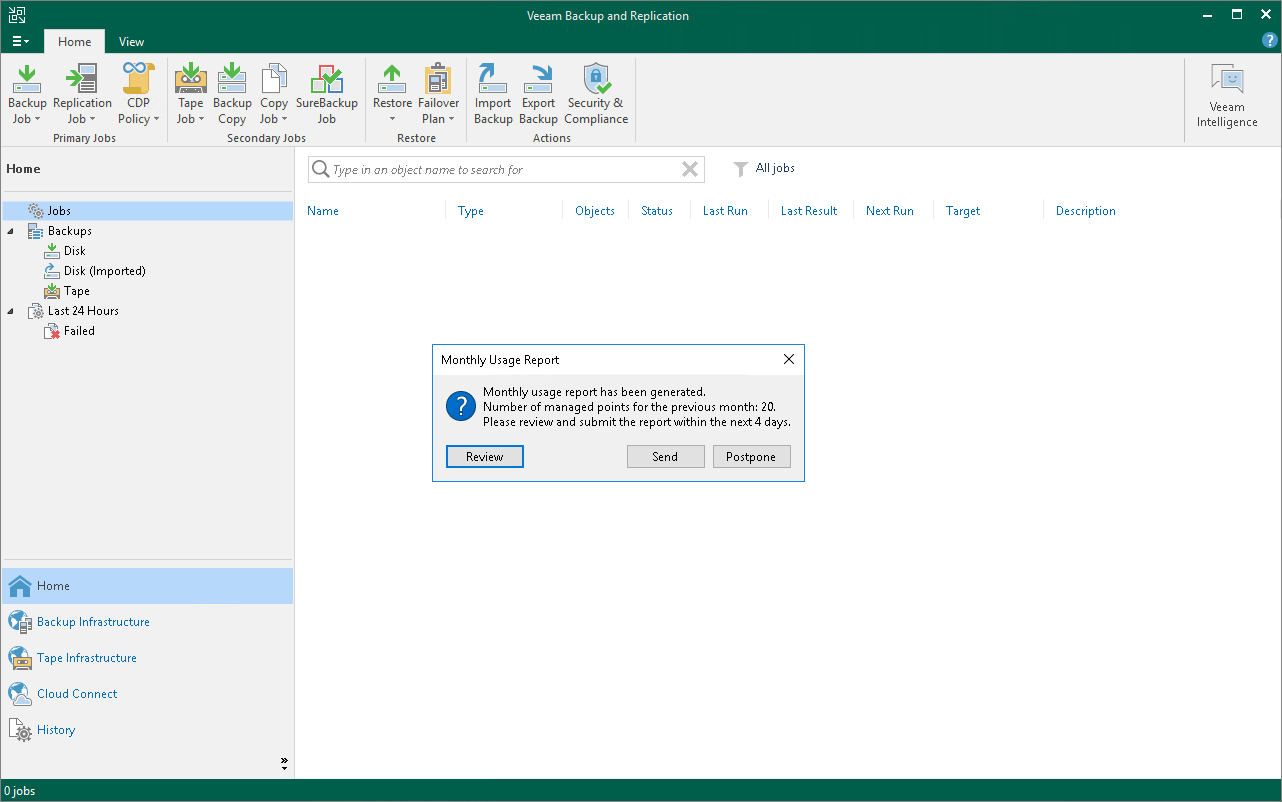Viewport: 1282px width, 802px height.
Task: Open Import Backup action
Action: (x=493, y=94)
